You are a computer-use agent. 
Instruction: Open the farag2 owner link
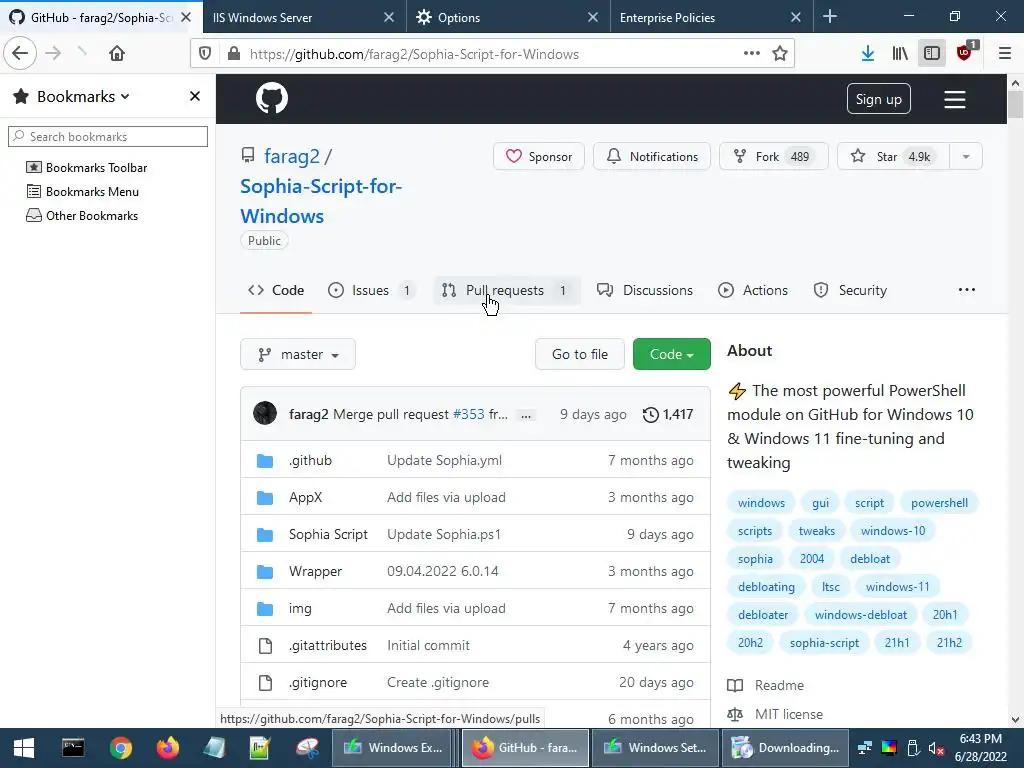(x=291, y=157)
